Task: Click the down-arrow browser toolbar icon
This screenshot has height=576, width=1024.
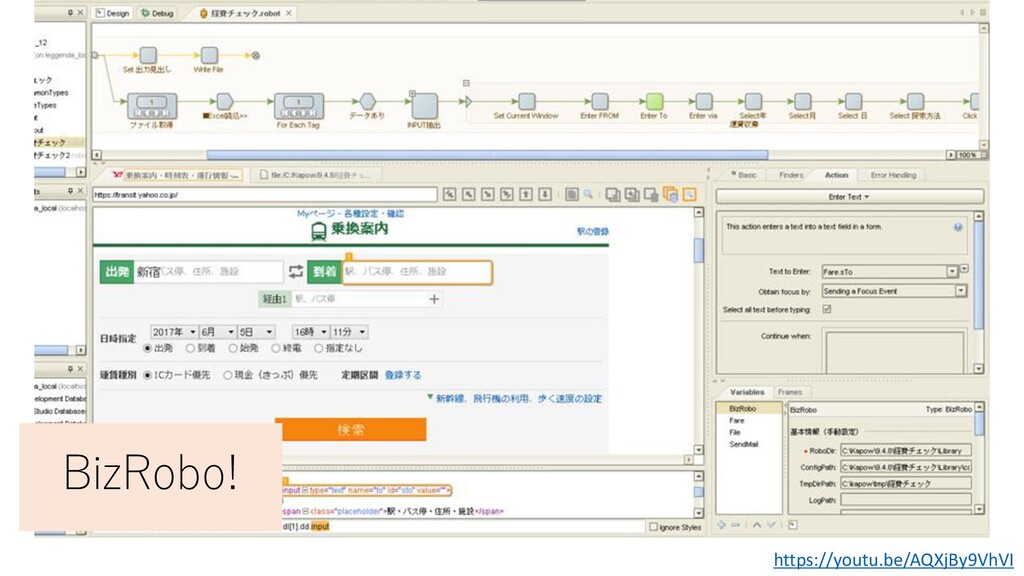Action: (545, 194)
